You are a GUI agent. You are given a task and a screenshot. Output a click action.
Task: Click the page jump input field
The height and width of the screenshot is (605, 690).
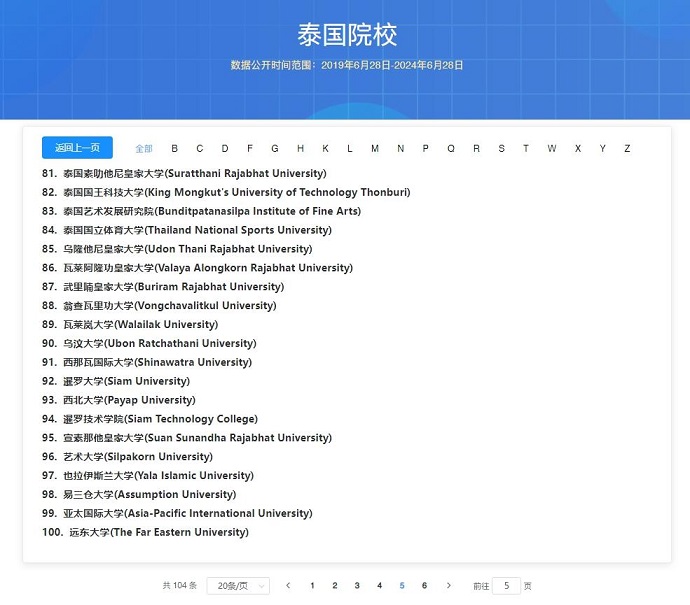coord(506,586)
